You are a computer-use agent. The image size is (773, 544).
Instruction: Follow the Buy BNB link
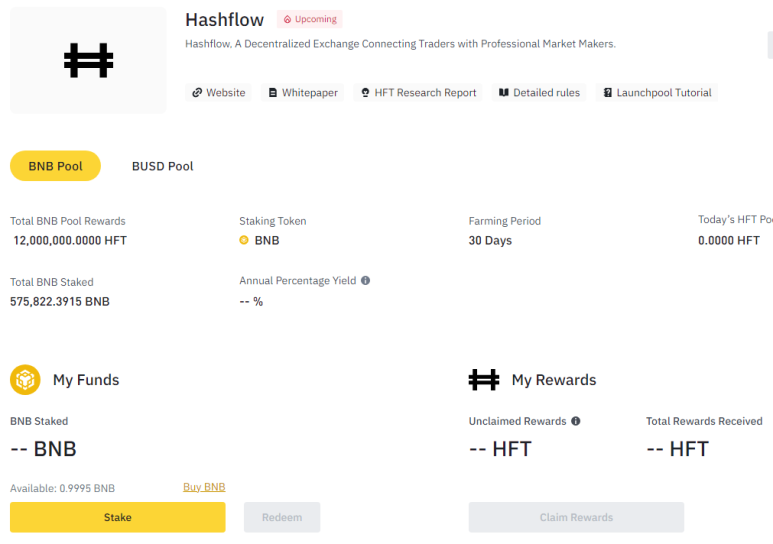pyautogui.click(x=204, y=487)
